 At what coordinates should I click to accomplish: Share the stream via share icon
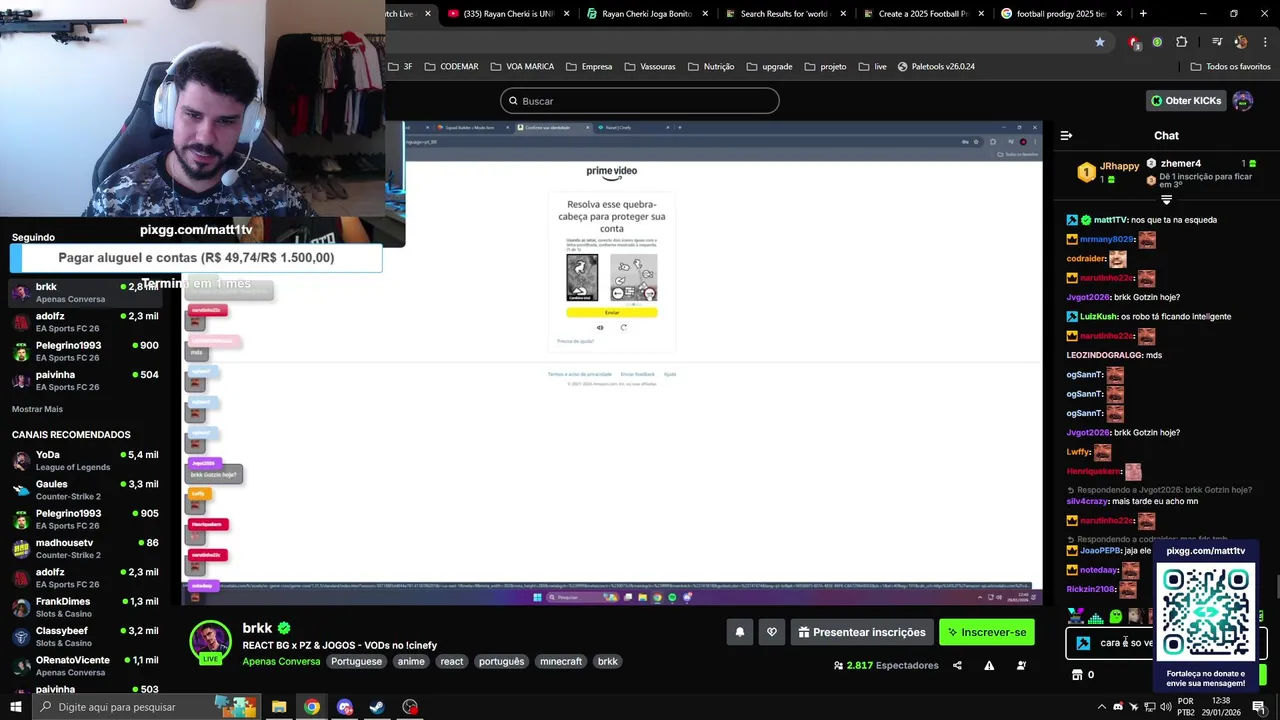pos(957,665)
